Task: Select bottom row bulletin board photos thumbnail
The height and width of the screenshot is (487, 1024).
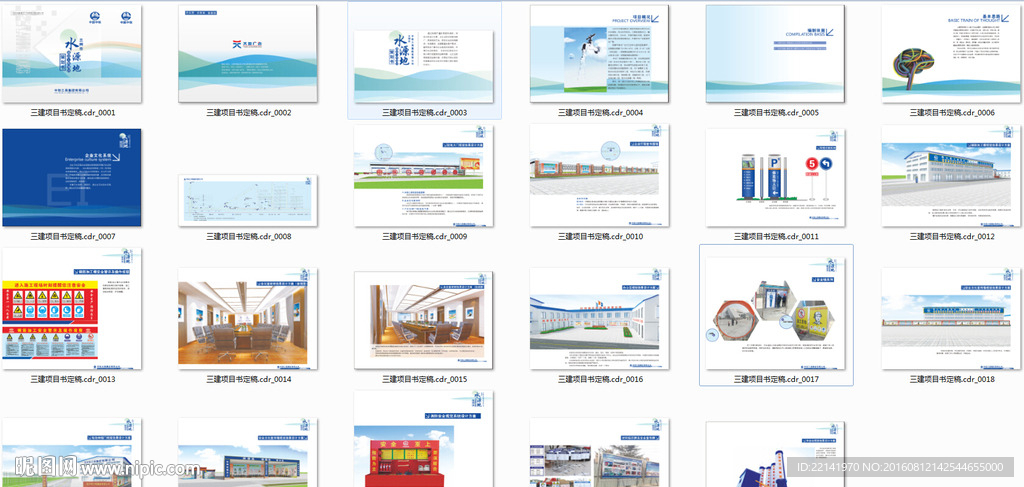Action: click(x=599, y=452)
